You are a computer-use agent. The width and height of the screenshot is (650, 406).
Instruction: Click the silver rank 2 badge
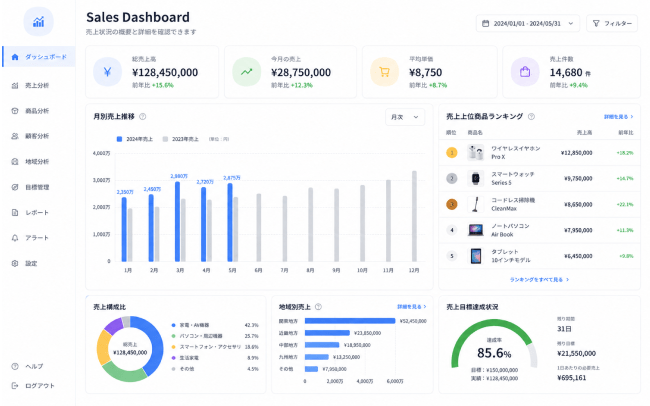pos(451,178)
